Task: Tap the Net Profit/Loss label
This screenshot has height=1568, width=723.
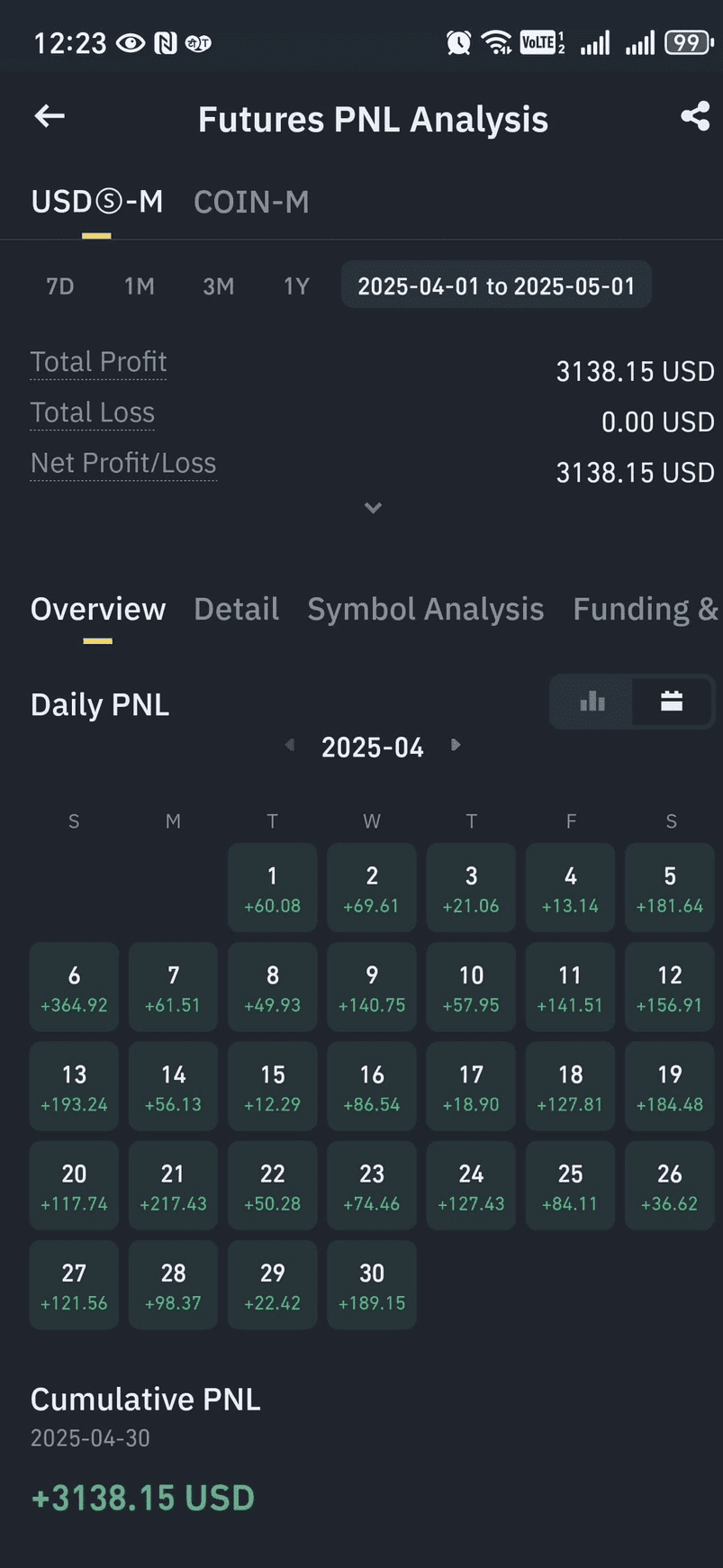Action: click(123, 463)
